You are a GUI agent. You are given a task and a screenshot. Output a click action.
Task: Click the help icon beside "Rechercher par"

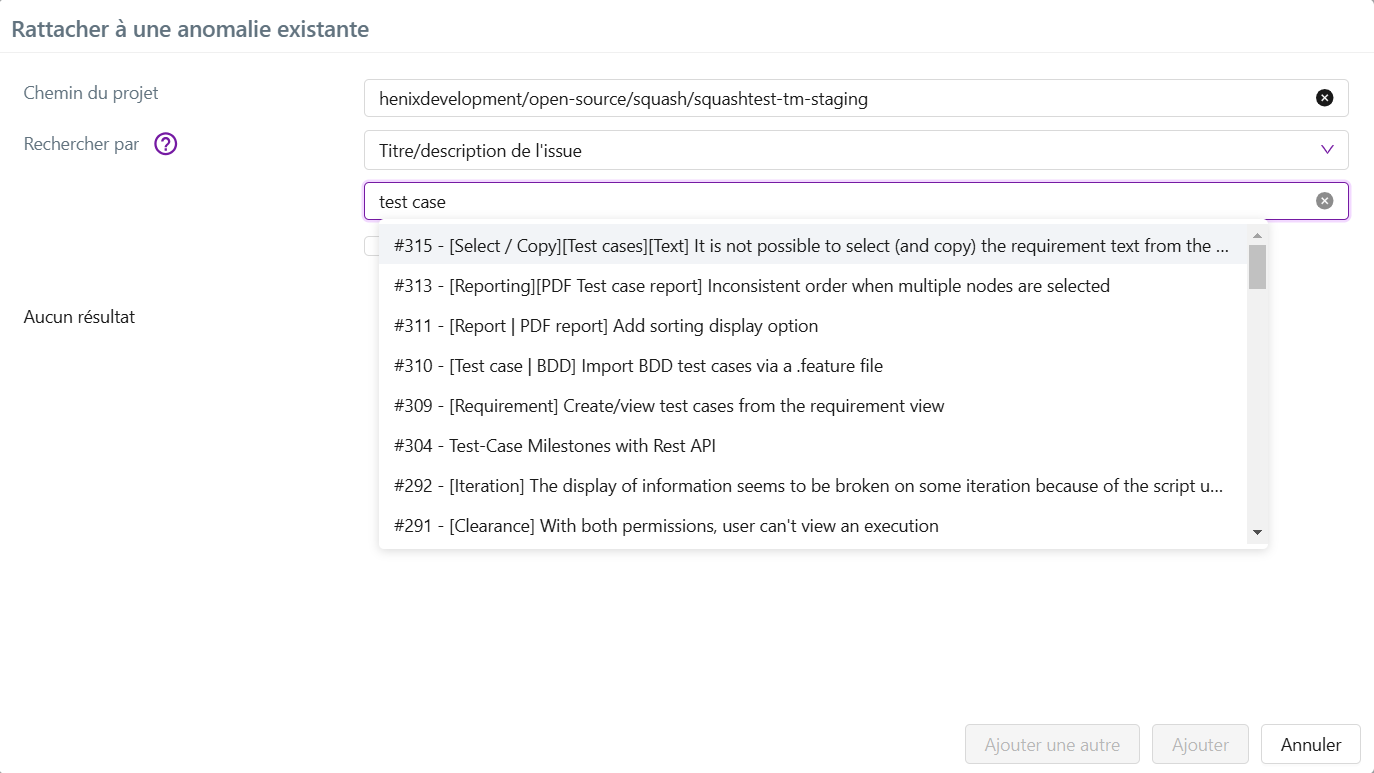(164, 144)
